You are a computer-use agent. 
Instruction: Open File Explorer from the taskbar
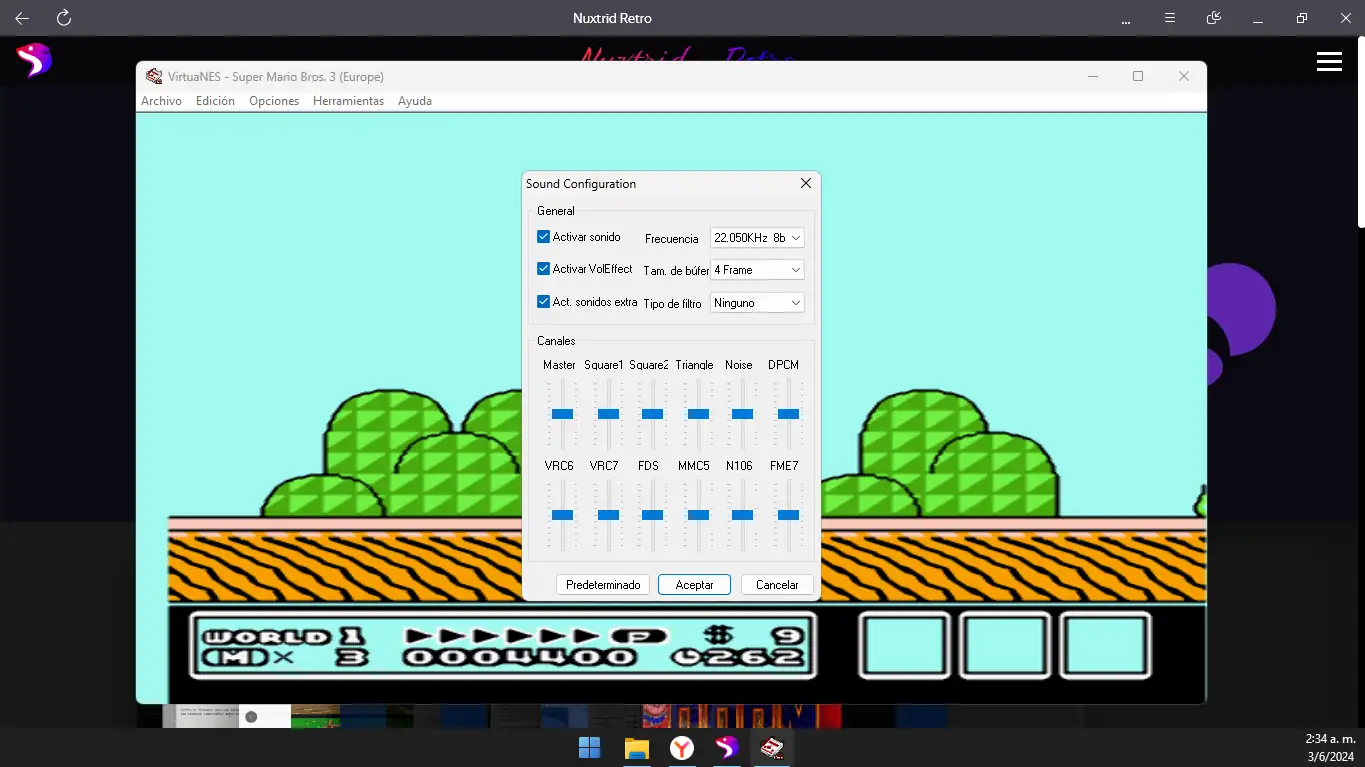pyautogui.click(x=637, y=747)
